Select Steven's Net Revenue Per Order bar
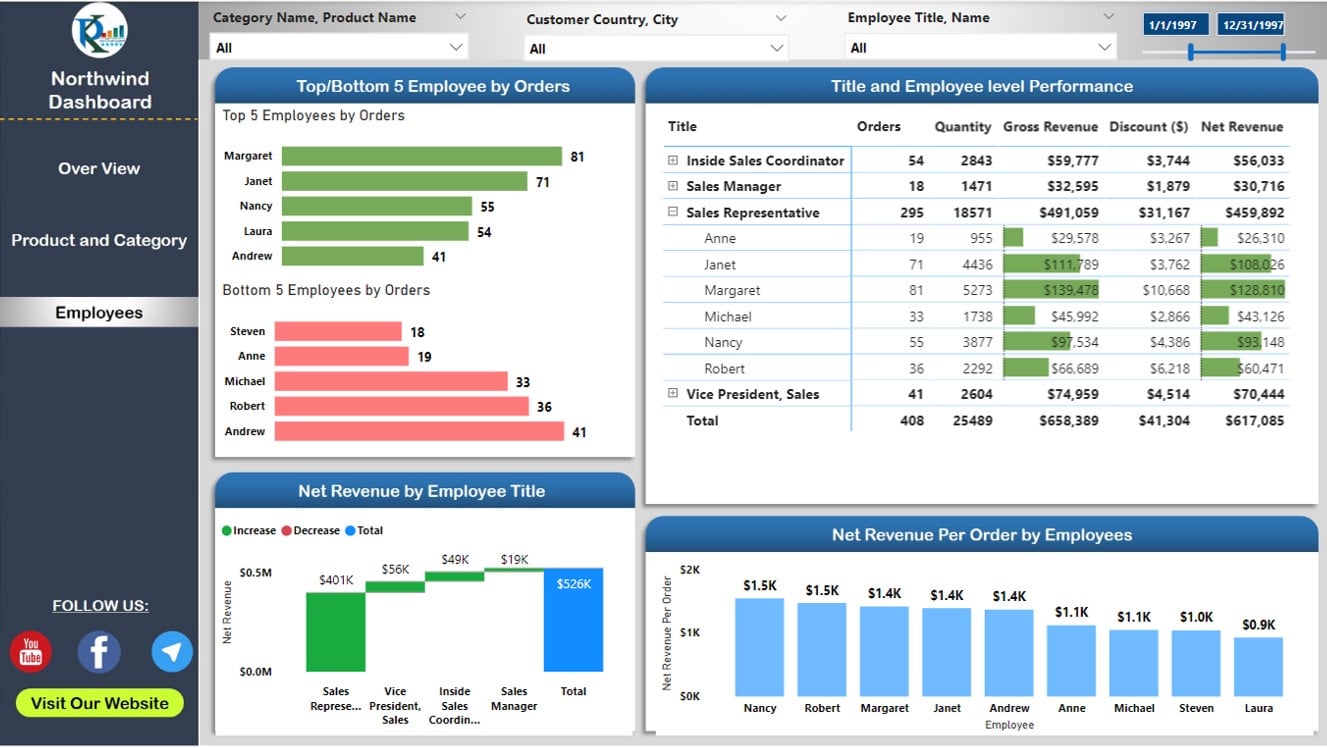 pyautogui.click(x=1196, y=663)
